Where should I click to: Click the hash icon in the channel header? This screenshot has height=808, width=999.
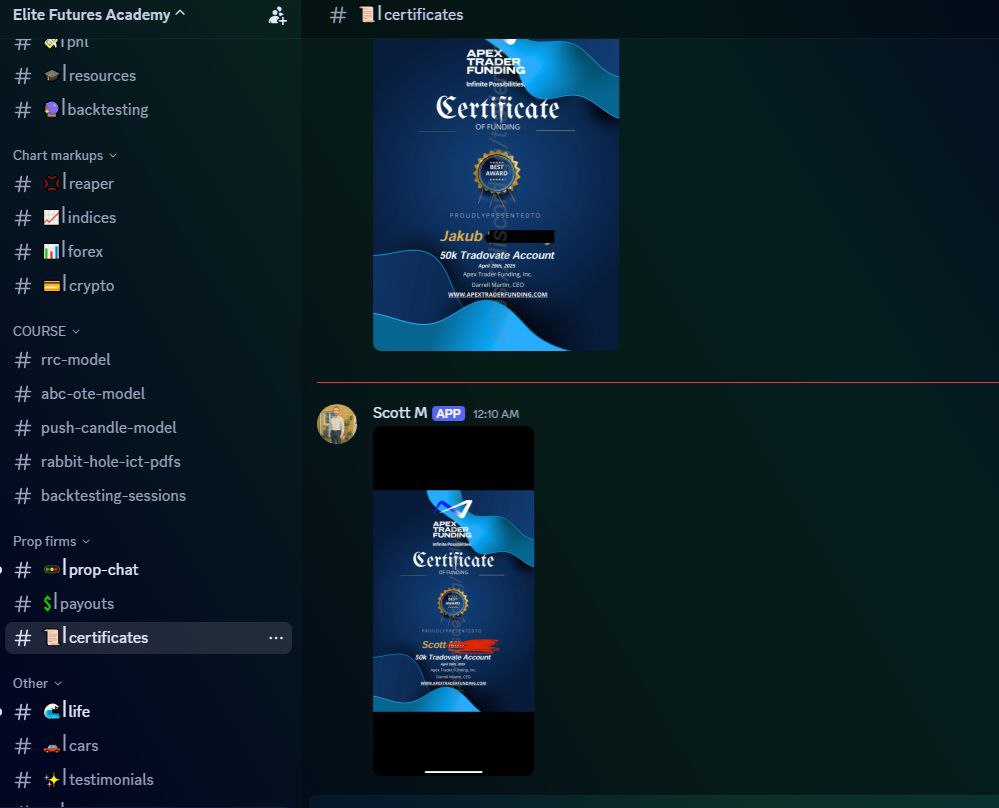tap(338, 15)
